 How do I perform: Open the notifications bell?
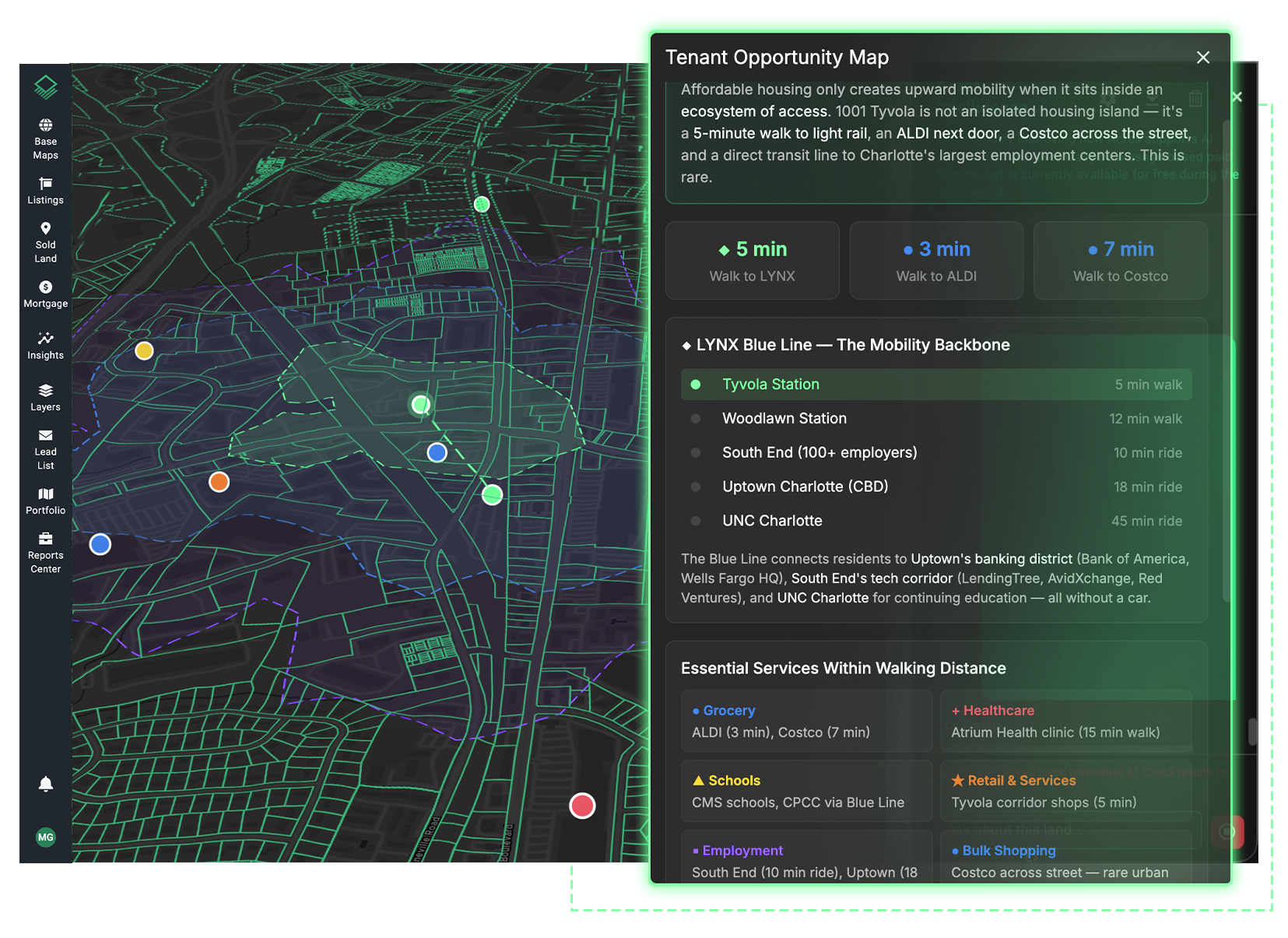46,784
